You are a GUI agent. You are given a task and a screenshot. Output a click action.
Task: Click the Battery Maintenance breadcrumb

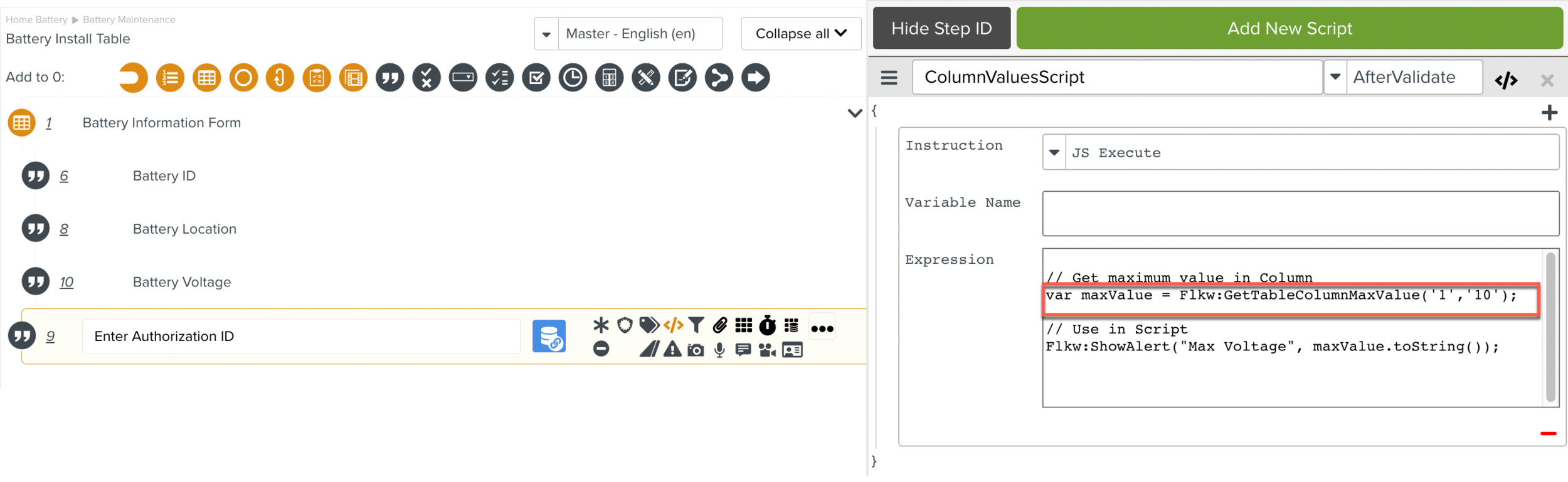click(129, 19)
